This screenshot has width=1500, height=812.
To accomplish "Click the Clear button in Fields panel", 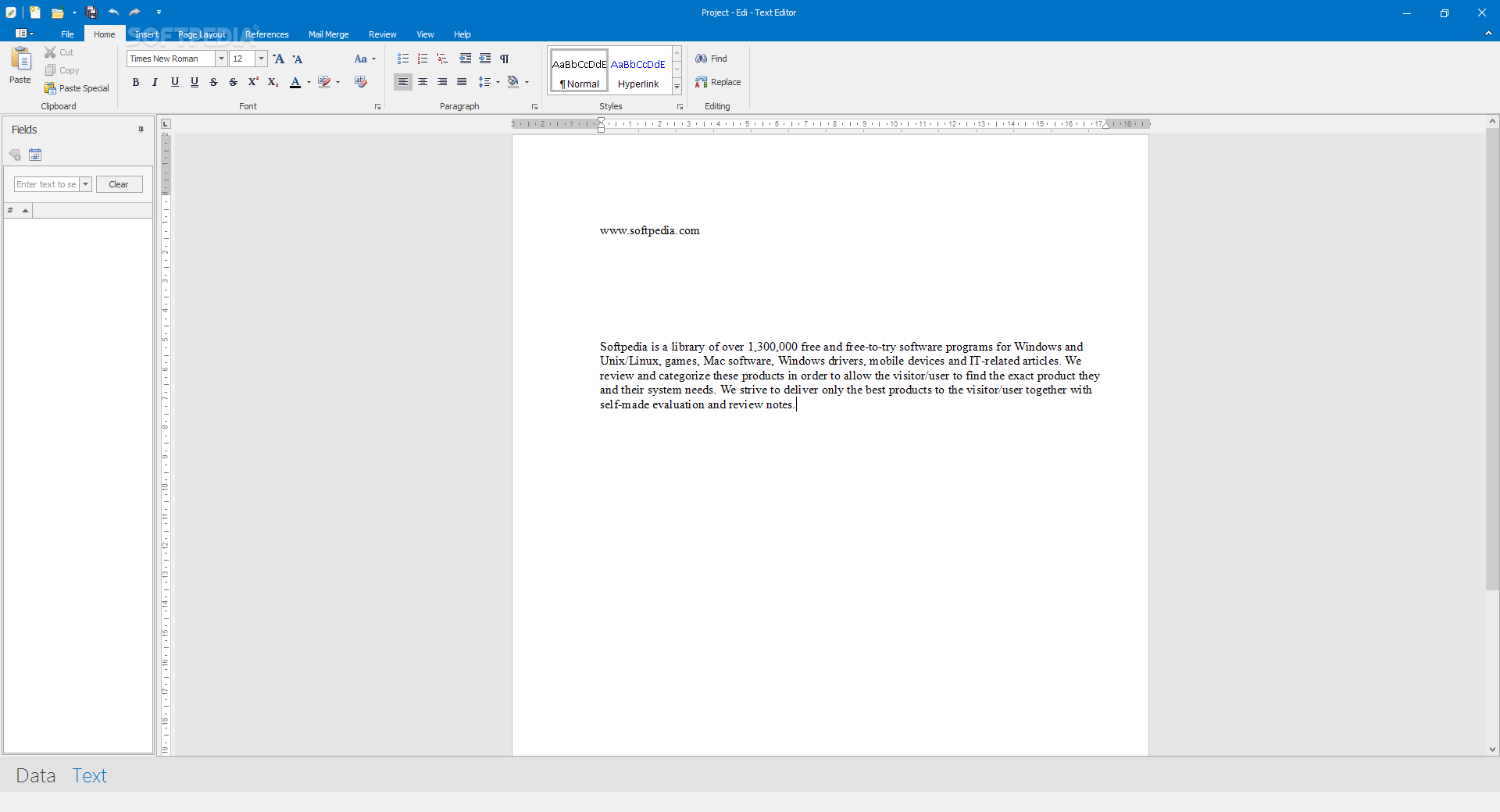I will [x=119, y=184].
